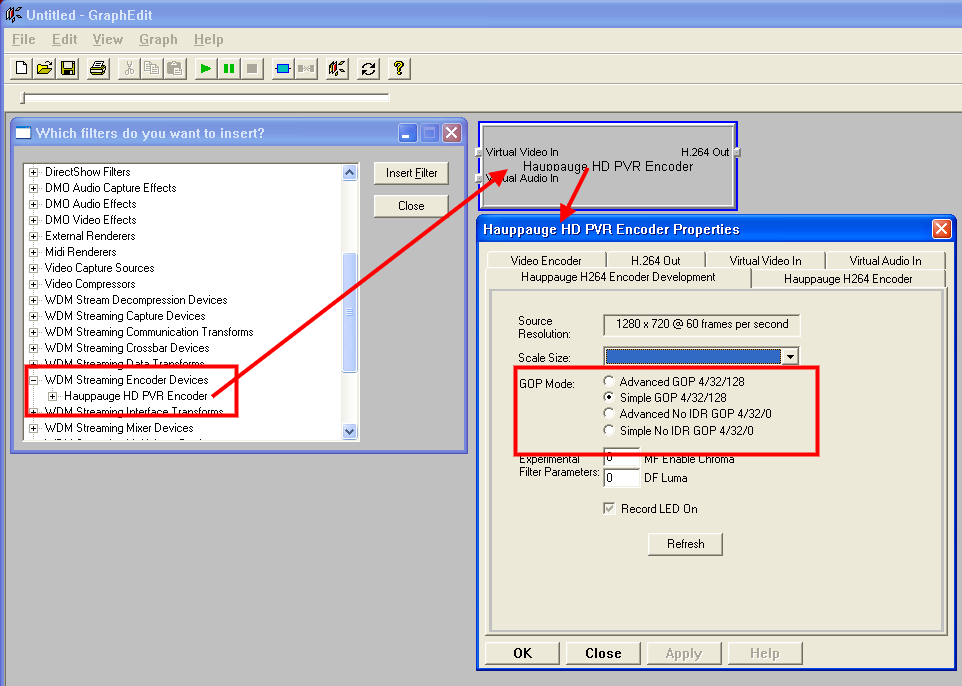
Task: Expand the DirectShow Filters category
Action: [x=34, y=172]
